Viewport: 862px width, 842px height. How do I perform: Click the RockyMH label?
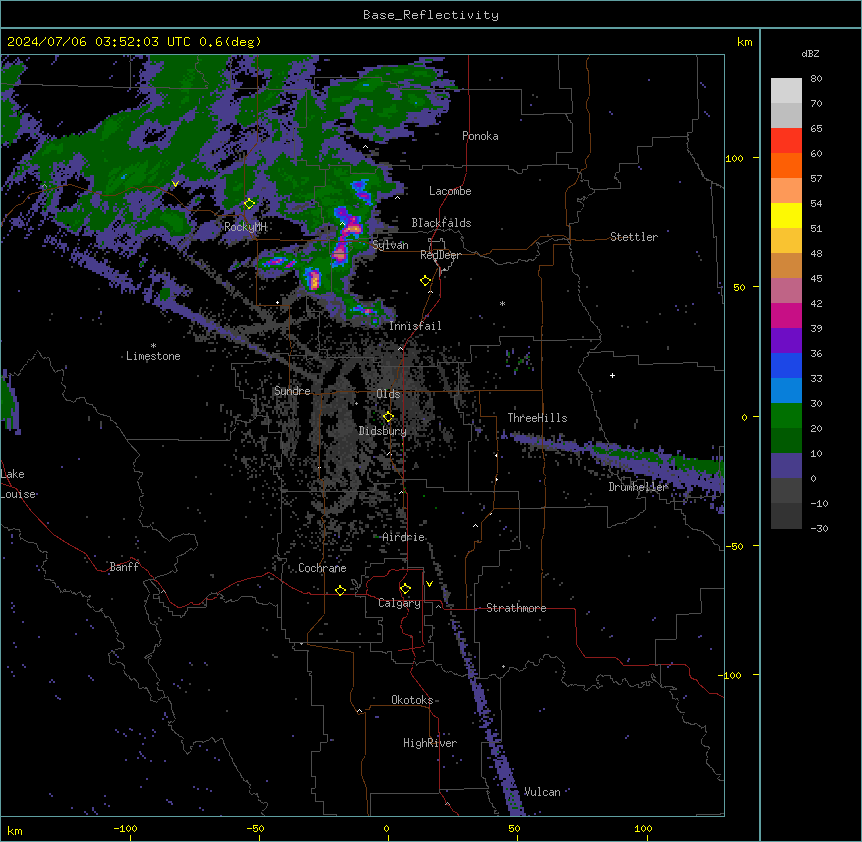click(x=245, y=227)
